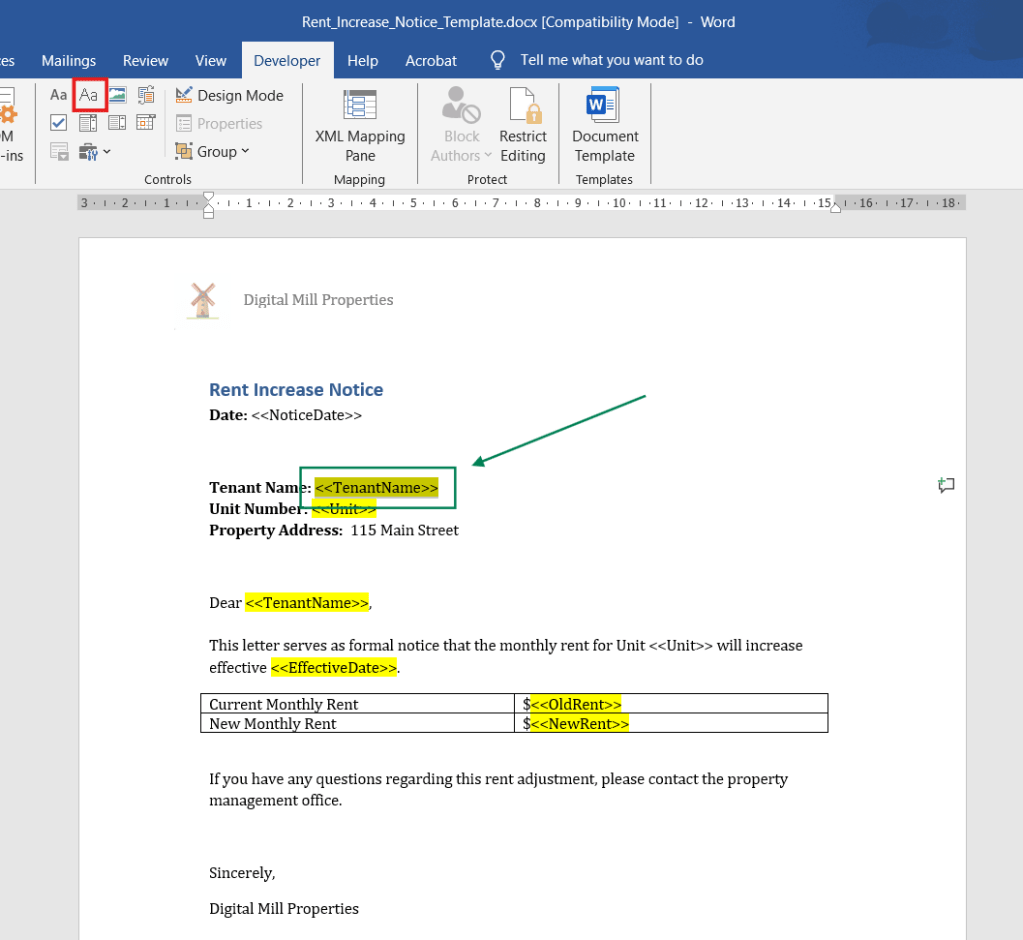Insert Picture Content Control
The width and height of the screenshot is (1023, 940).
pos(117,95)
